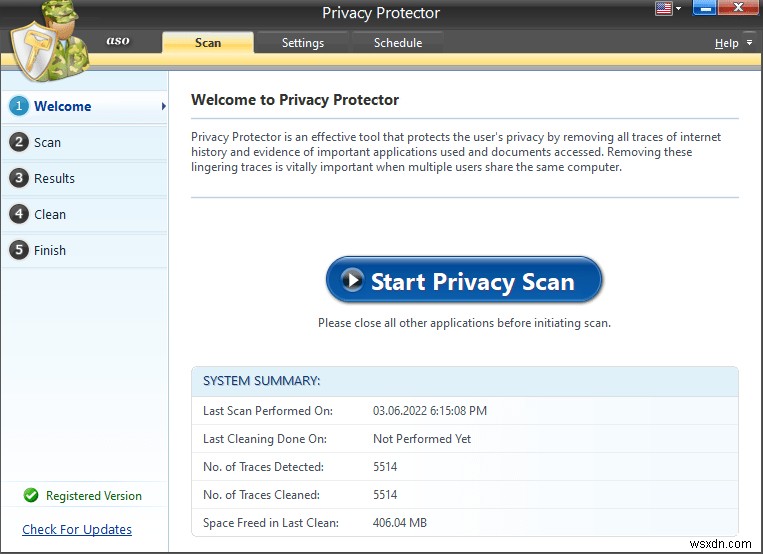Click the green Registered Version checkmark icon
Image resolution: width=763 pixels, height=554 pixels.
coord(31,495)
